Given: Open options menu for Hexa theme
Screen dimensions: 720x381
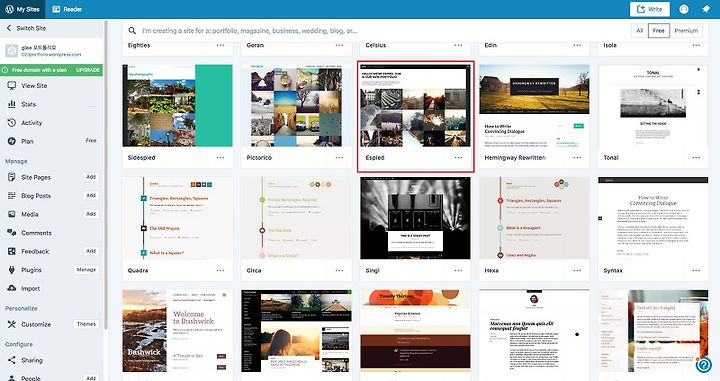Looking at the screenshot, I should pyautogui.click(x=577, y=270).
